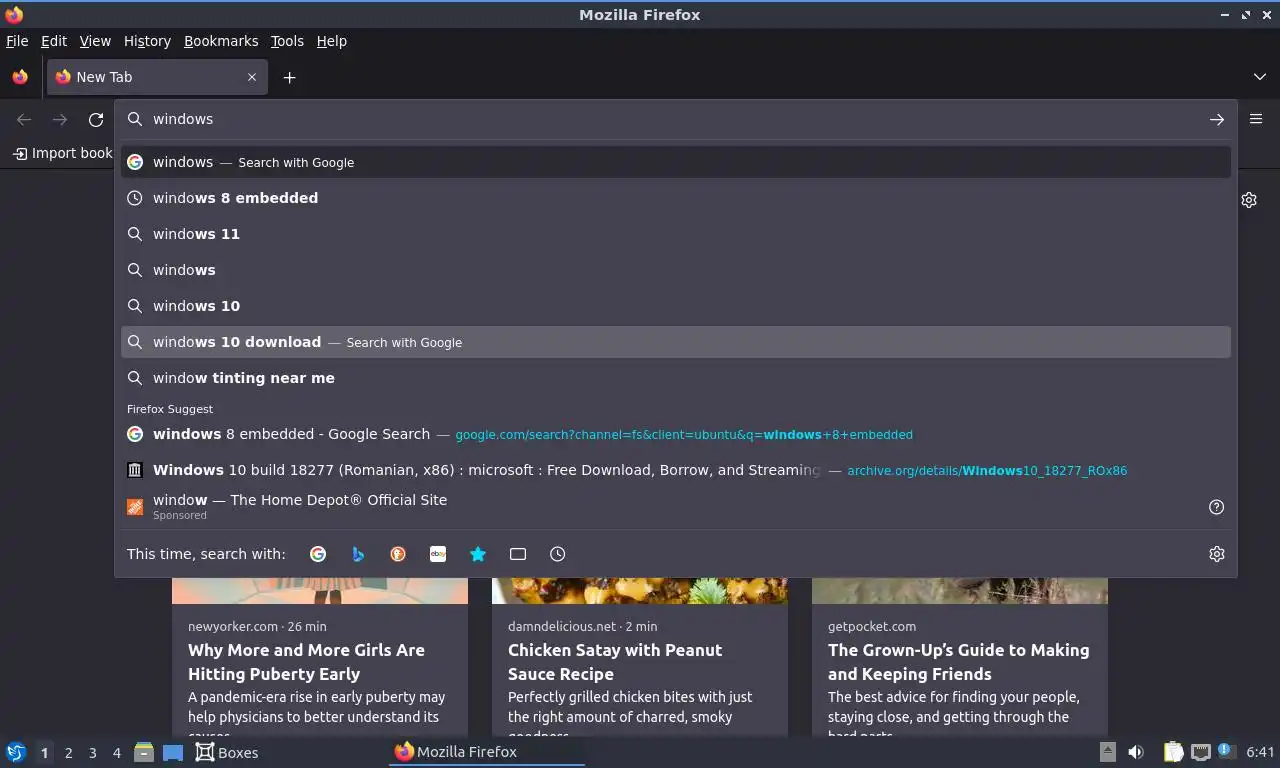Search history using clock icon

click(x=558, y=554)
